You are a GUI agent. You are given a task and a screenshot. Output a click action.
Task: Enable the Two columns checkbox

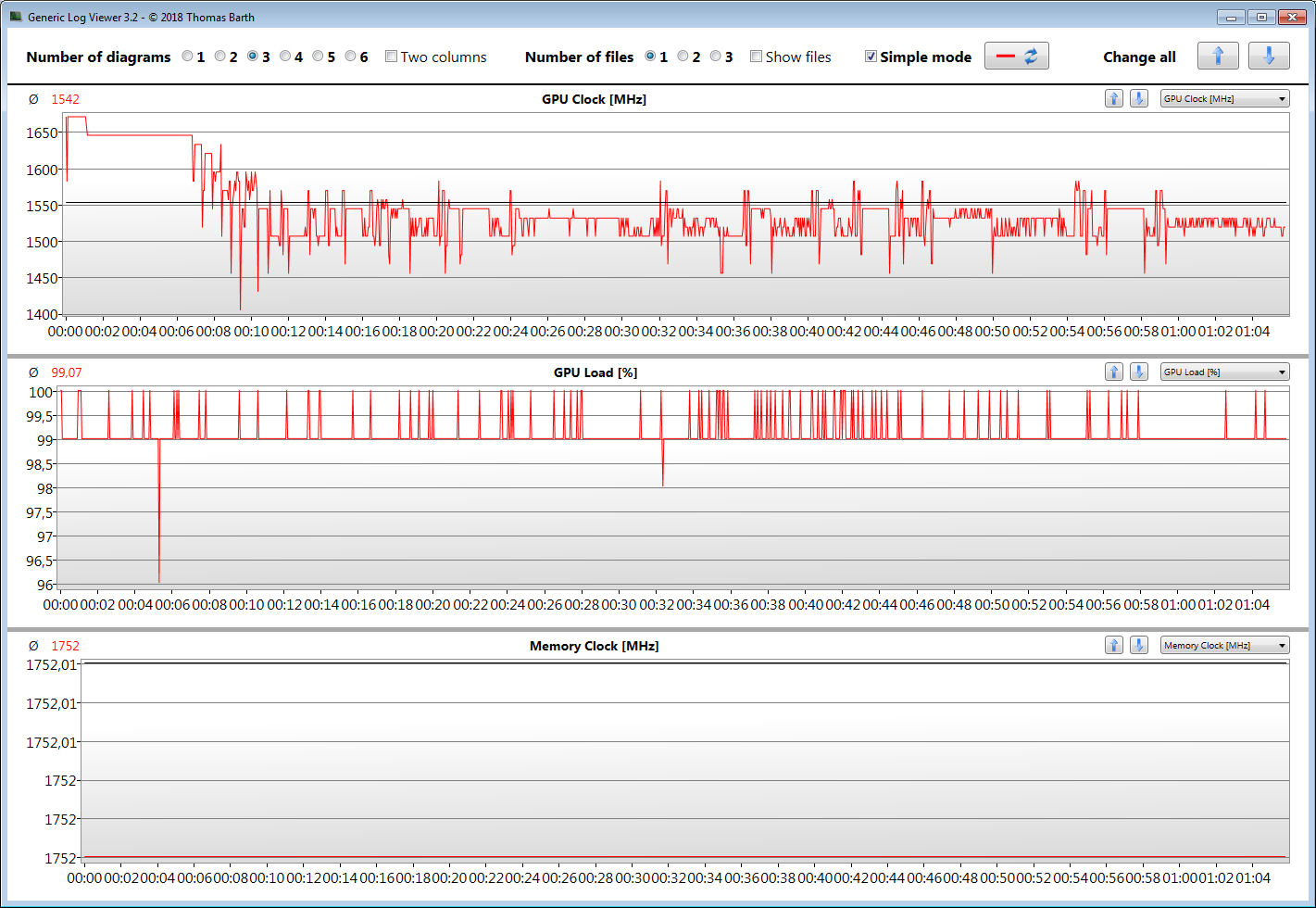click(392, 57)
